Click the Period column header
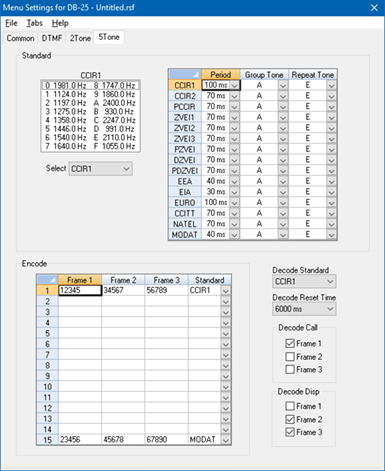 [221, 75]
